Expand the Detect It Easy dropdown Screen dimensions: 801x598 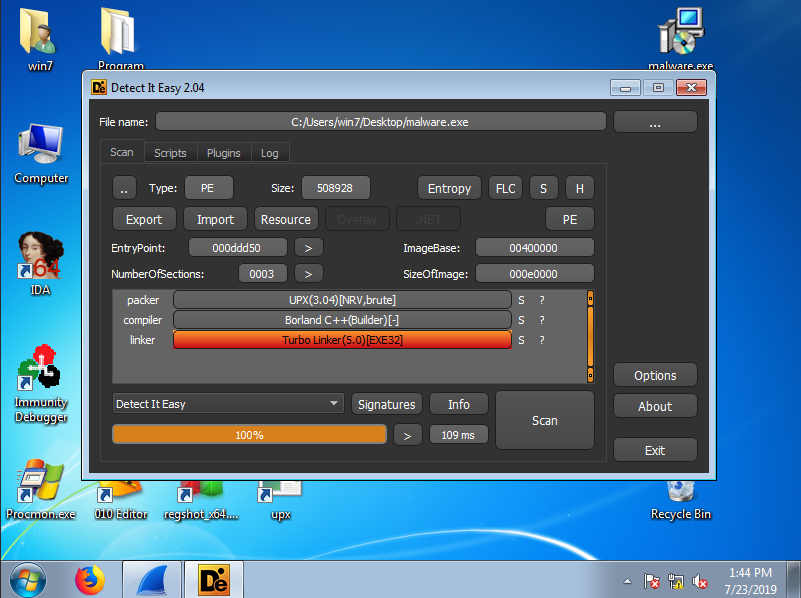pos(228,403)
